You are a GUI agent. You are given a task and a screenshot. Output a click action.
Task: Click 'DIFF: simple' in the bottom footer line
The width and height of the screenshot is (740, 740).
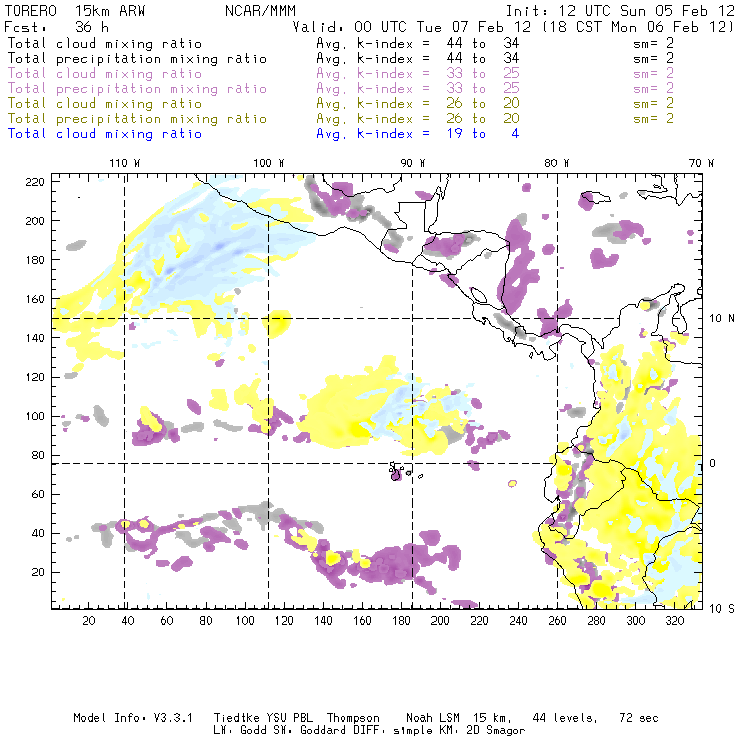point(393,731)
